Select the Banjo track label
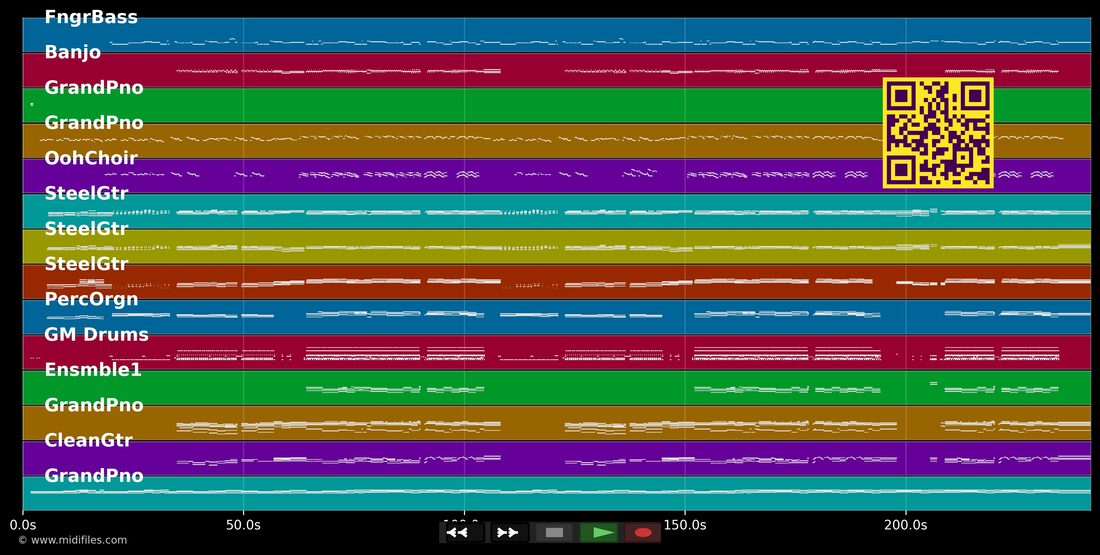 coord(73,53)
